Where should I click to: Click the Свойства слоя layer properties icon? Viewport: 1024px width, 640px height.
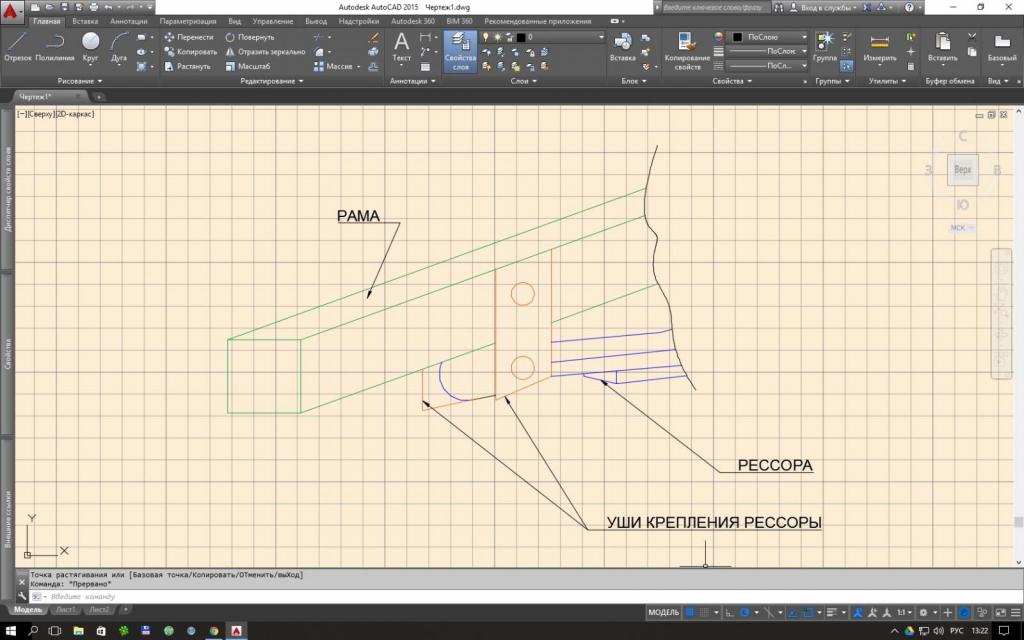point(460,50)
